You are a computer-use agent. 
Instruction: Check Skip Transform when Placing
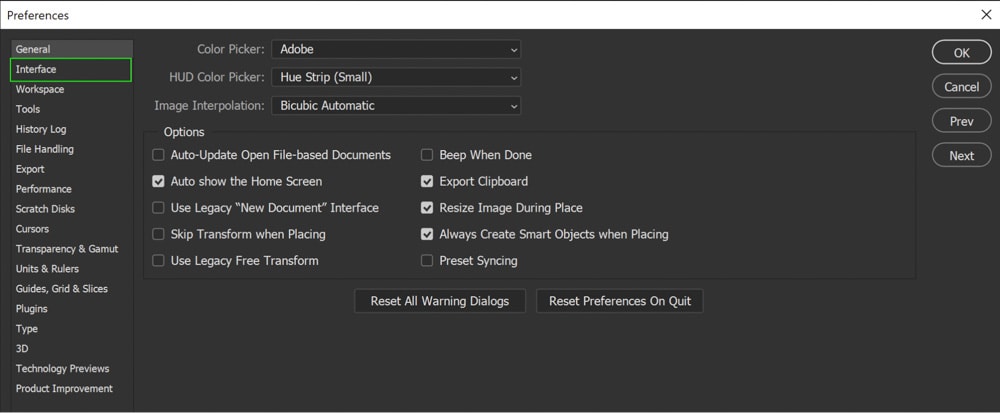click(x=158, y=235)
